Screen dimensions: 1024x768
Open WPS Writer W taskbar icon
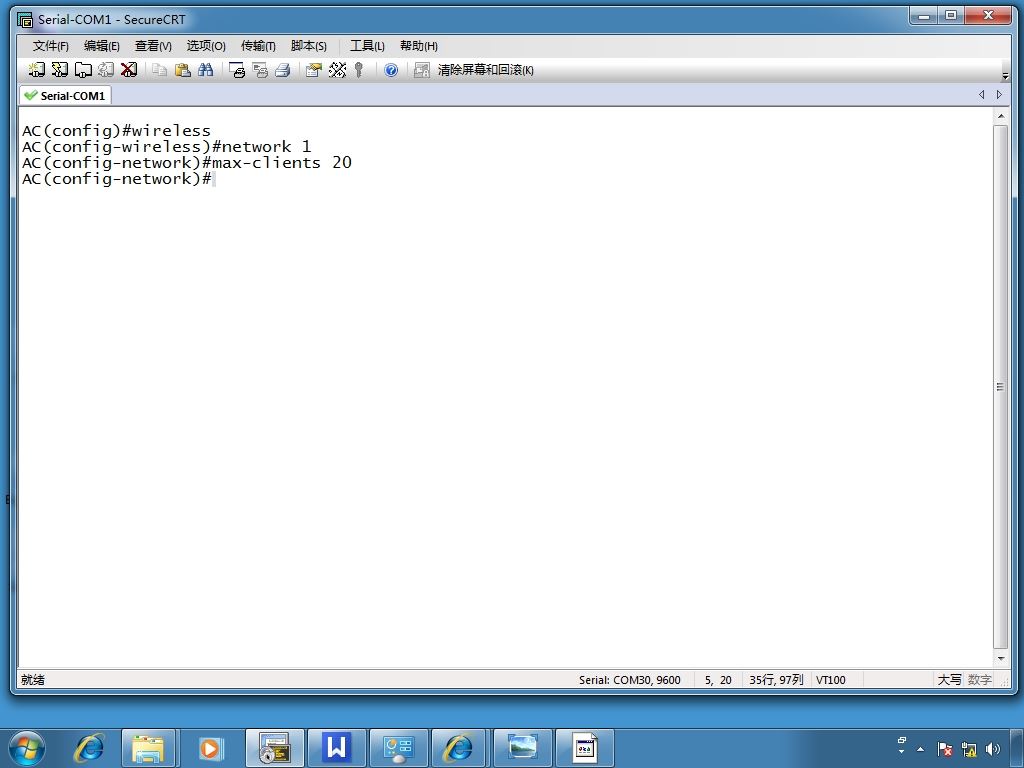[336, 748]
